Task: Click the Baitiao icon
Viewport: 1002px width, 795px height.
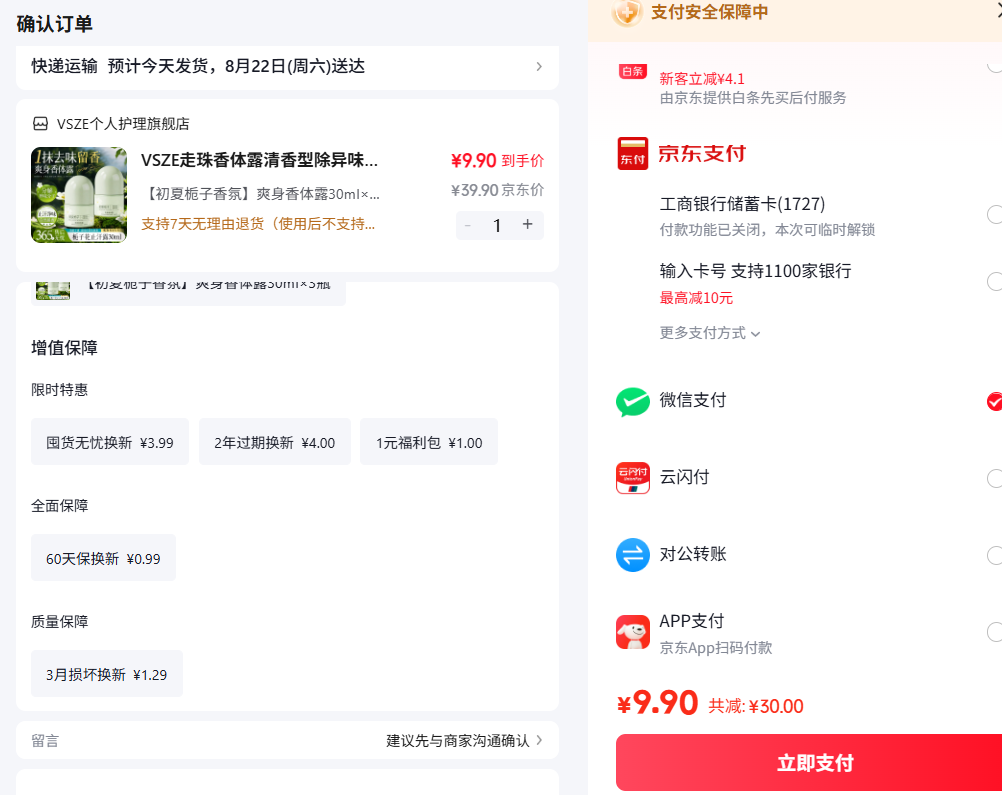Action: coord(633,72)
